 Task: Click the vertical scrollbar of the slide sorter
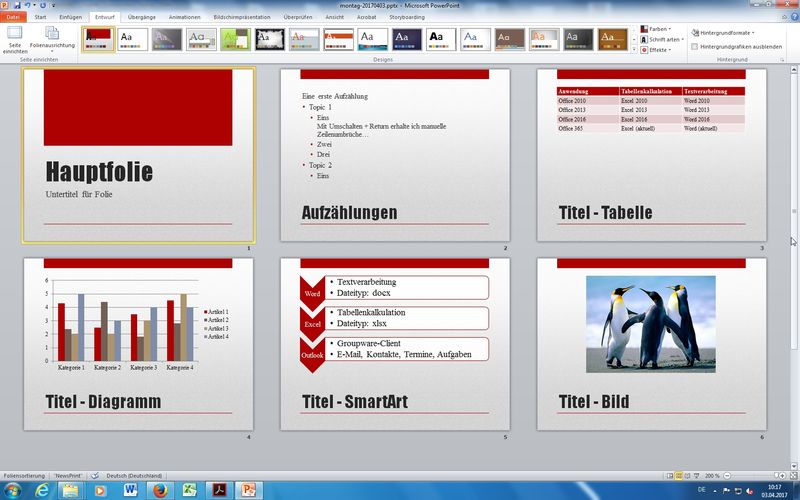(794, 268)
